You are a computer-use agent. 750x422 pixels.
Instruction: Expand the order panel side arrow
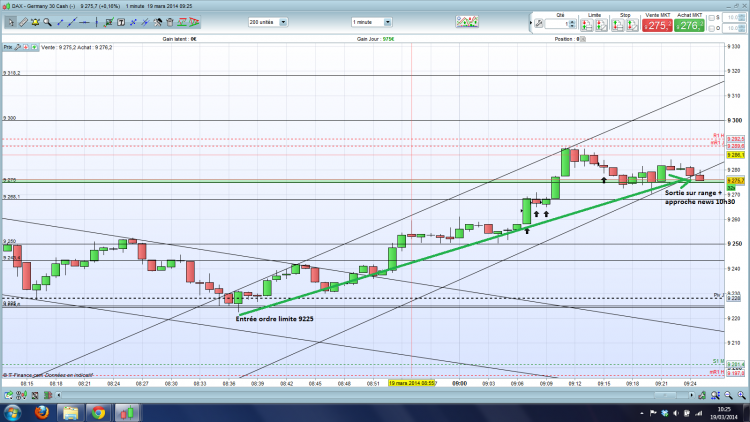click(530, 23)
